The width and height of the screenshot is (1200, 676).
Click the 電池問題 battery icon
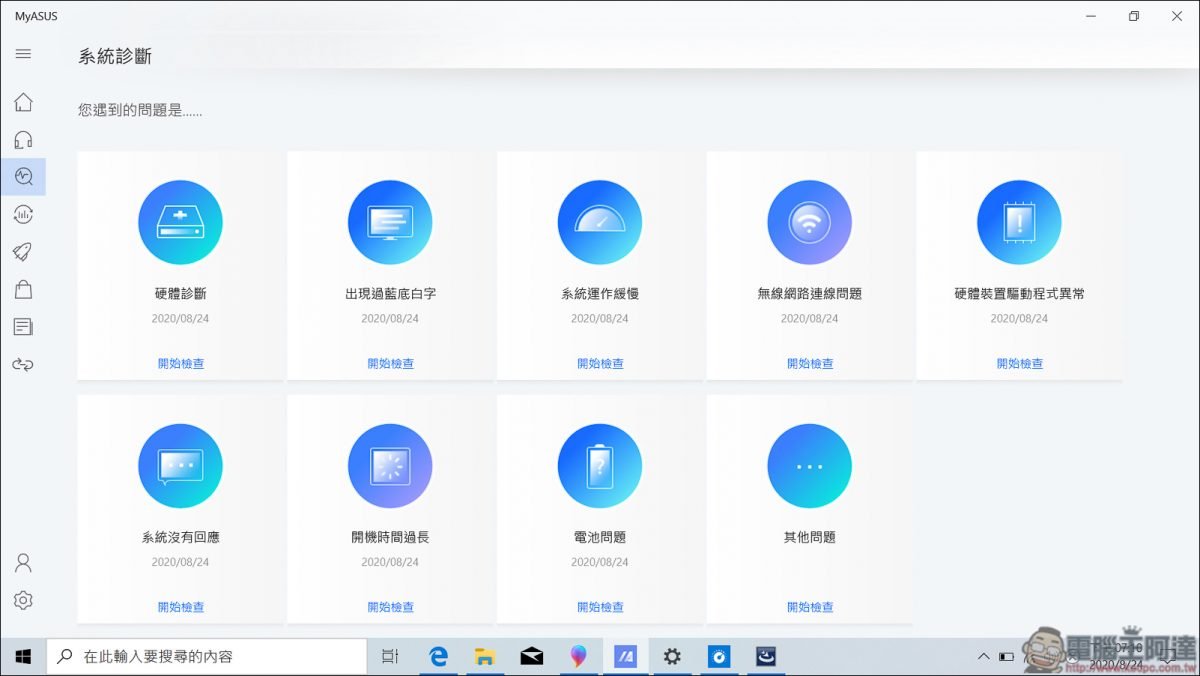coord(599,465)
